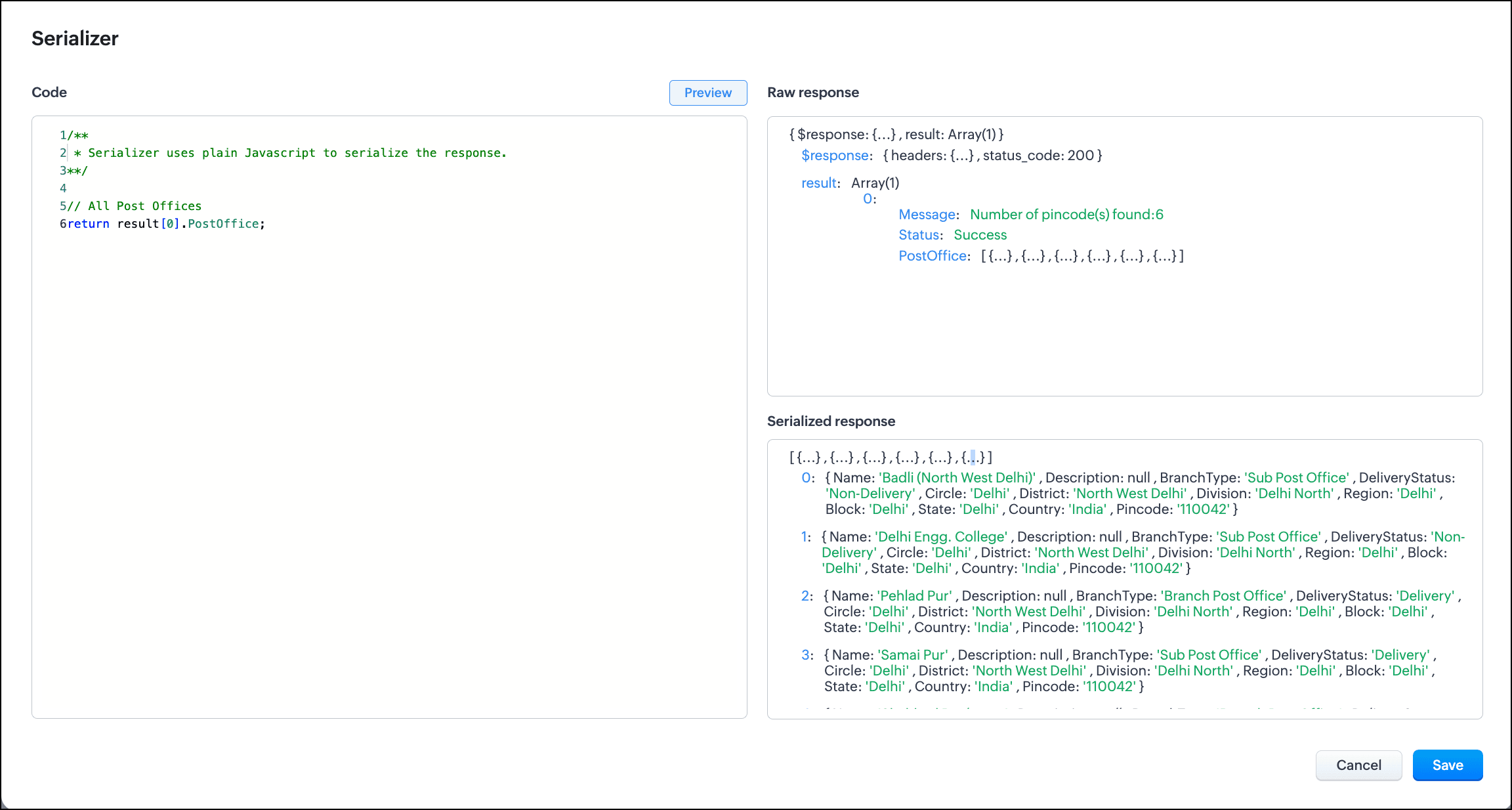The image size is (1512, 810).
Task: Collapse item 3 Samai Pur entry
Action: tap(806, 655)
